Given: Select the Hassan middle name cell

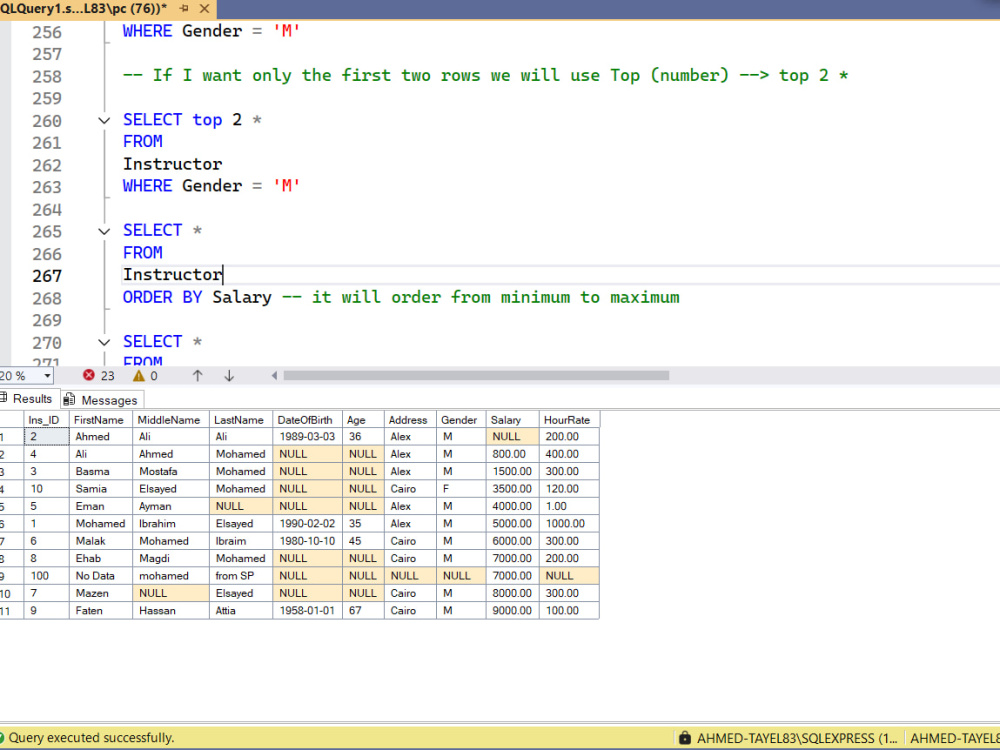Looking at the screenshot, I should [171, 610].
